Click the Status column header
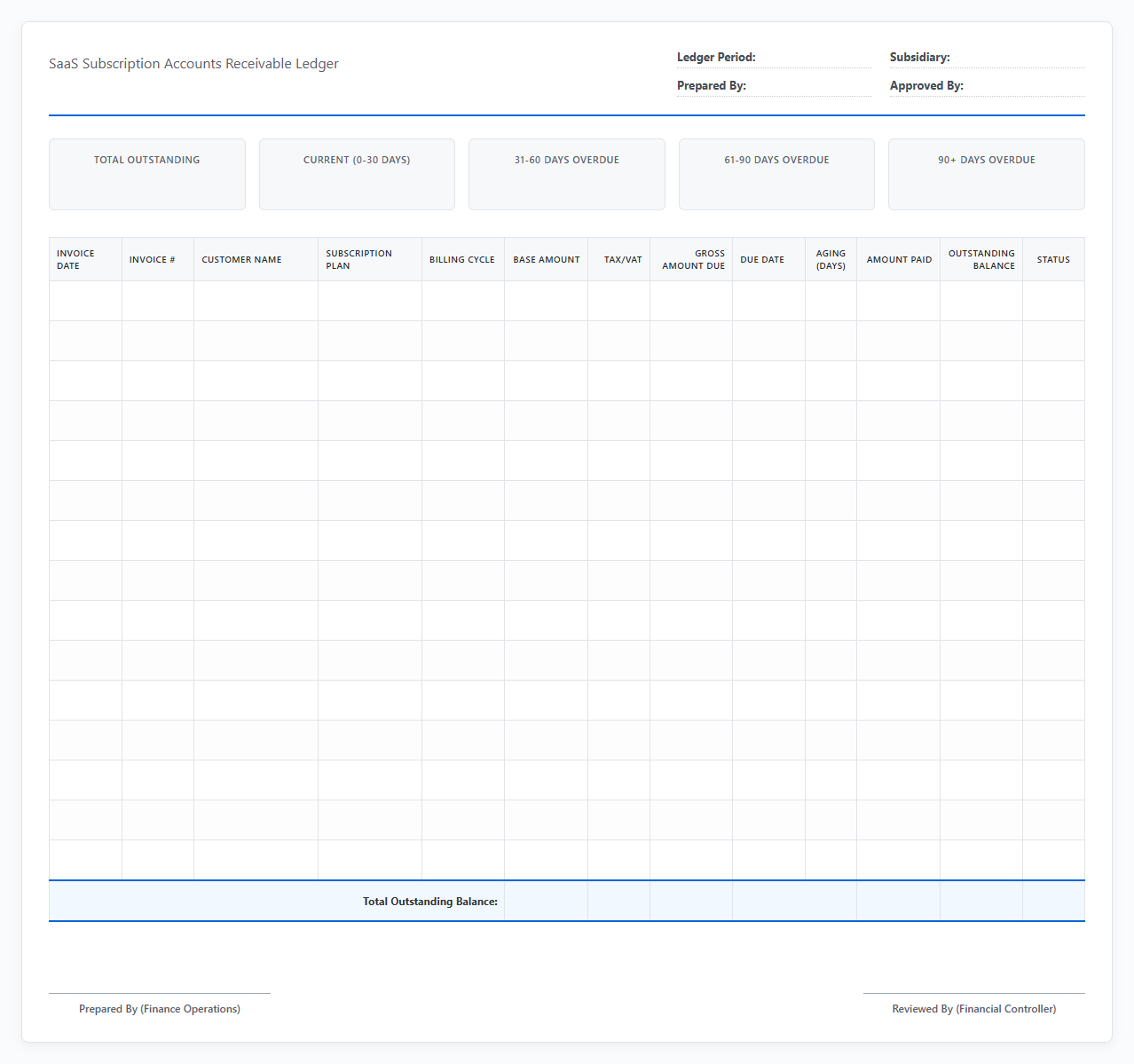Screen dimensions: 1134x1064 coord(1053,259)
